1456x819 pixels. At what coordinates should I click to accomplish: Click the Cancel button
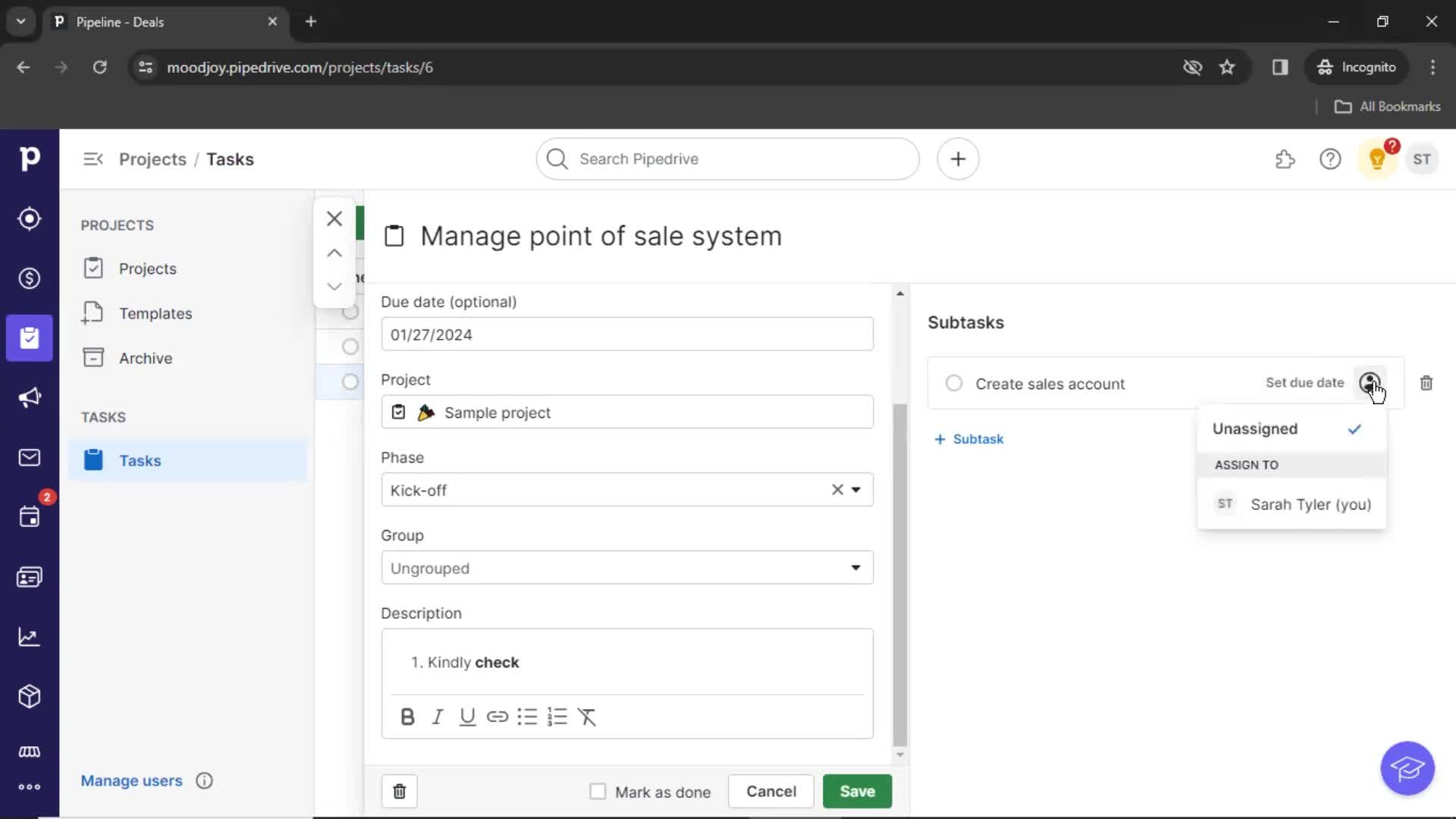pos(770,791)
